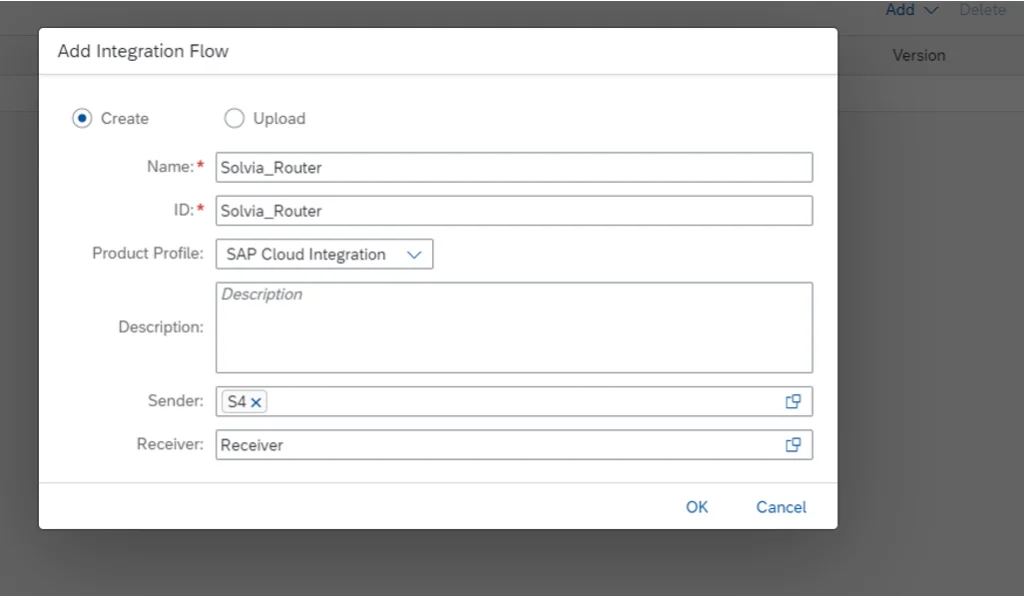Click the Delete button in the toolbar
The image size is (1024, 596).
[x=982, y=10]
